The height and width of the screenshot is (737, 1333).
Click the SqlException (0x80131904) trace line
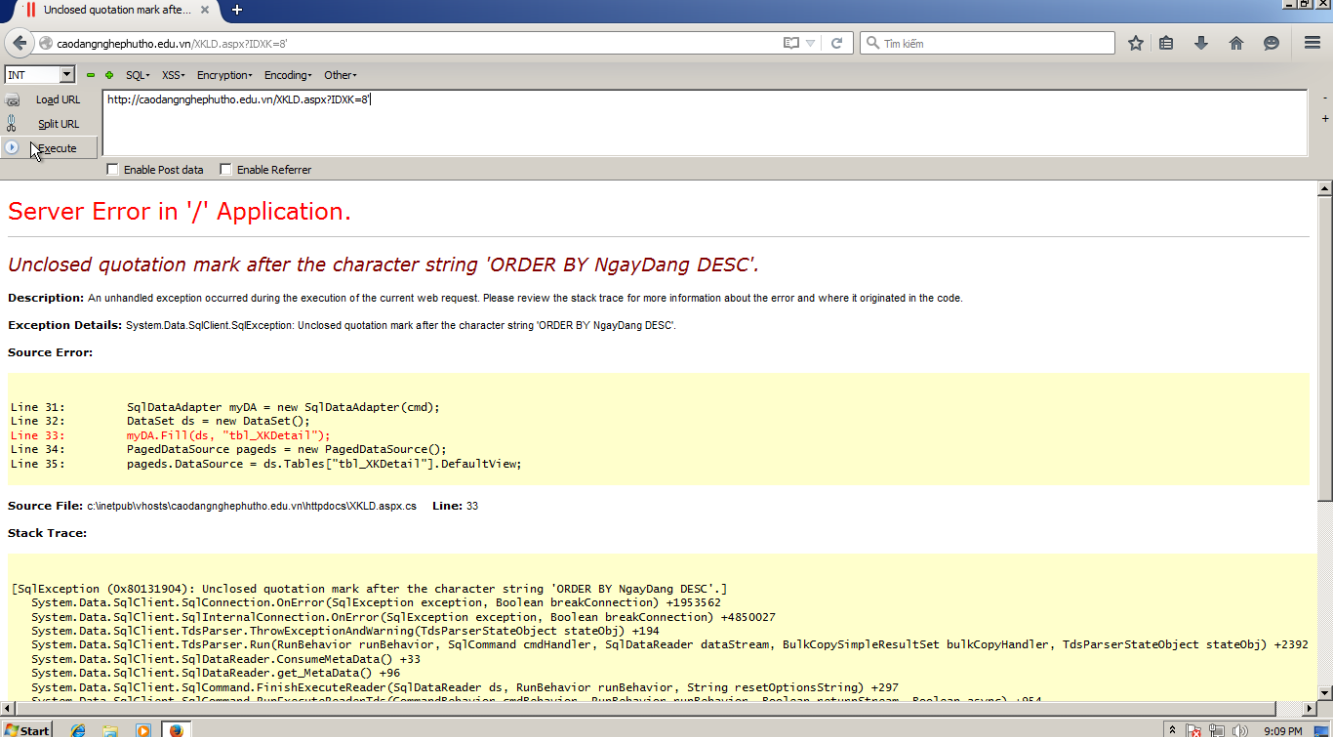(x=369, y=589)
